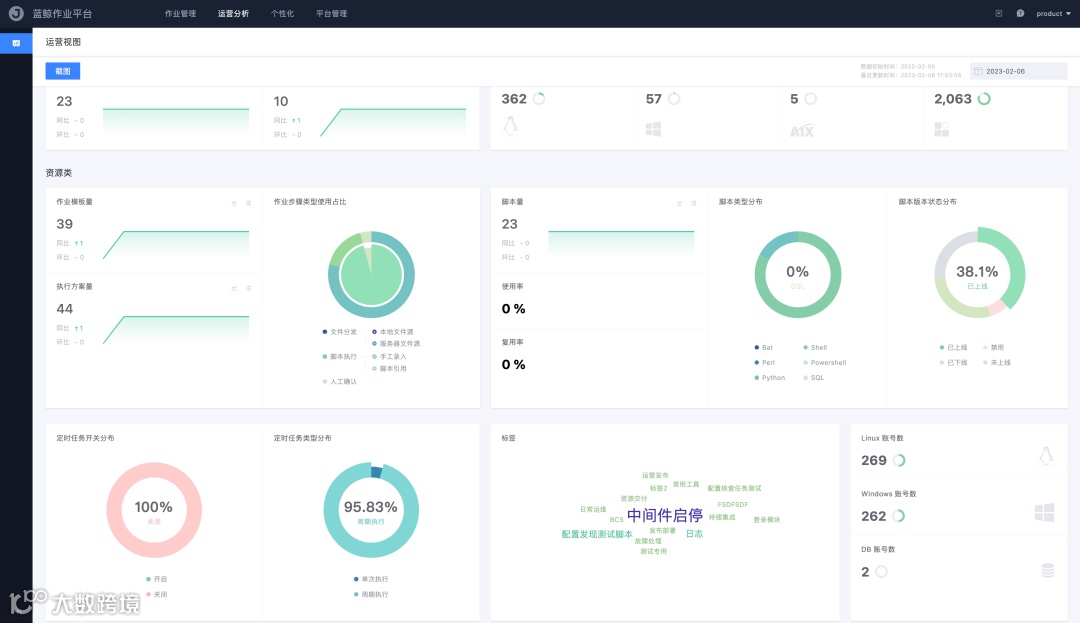The height and width of the screenshot is (623, 1080).
Task: Click the 配置核查任务测试 tag
Action: (x=734, y=488)
